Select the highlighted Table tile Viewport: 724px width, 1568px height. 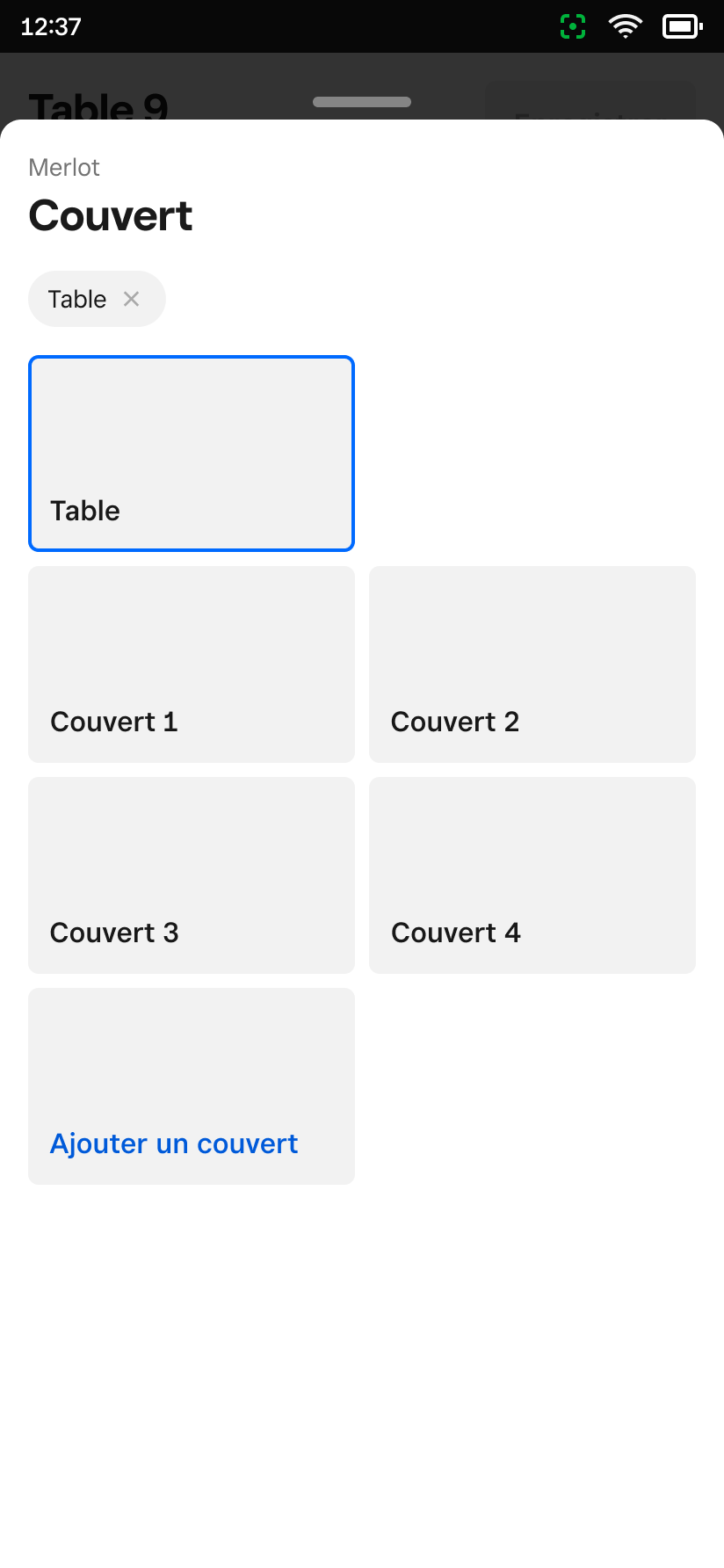click(x=192, y=454)
